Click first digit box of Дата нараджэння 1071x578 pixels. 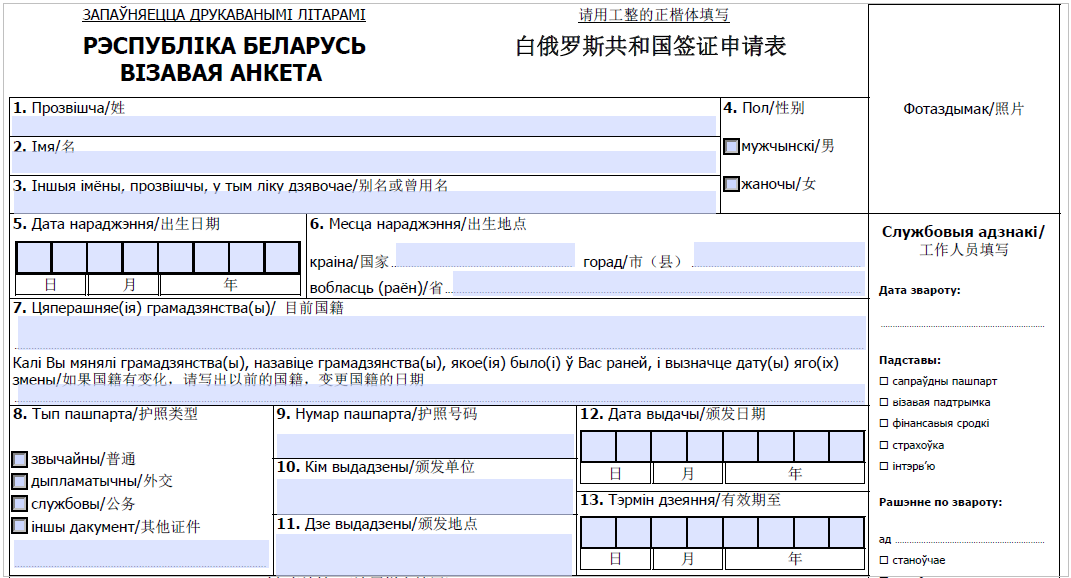33,258
